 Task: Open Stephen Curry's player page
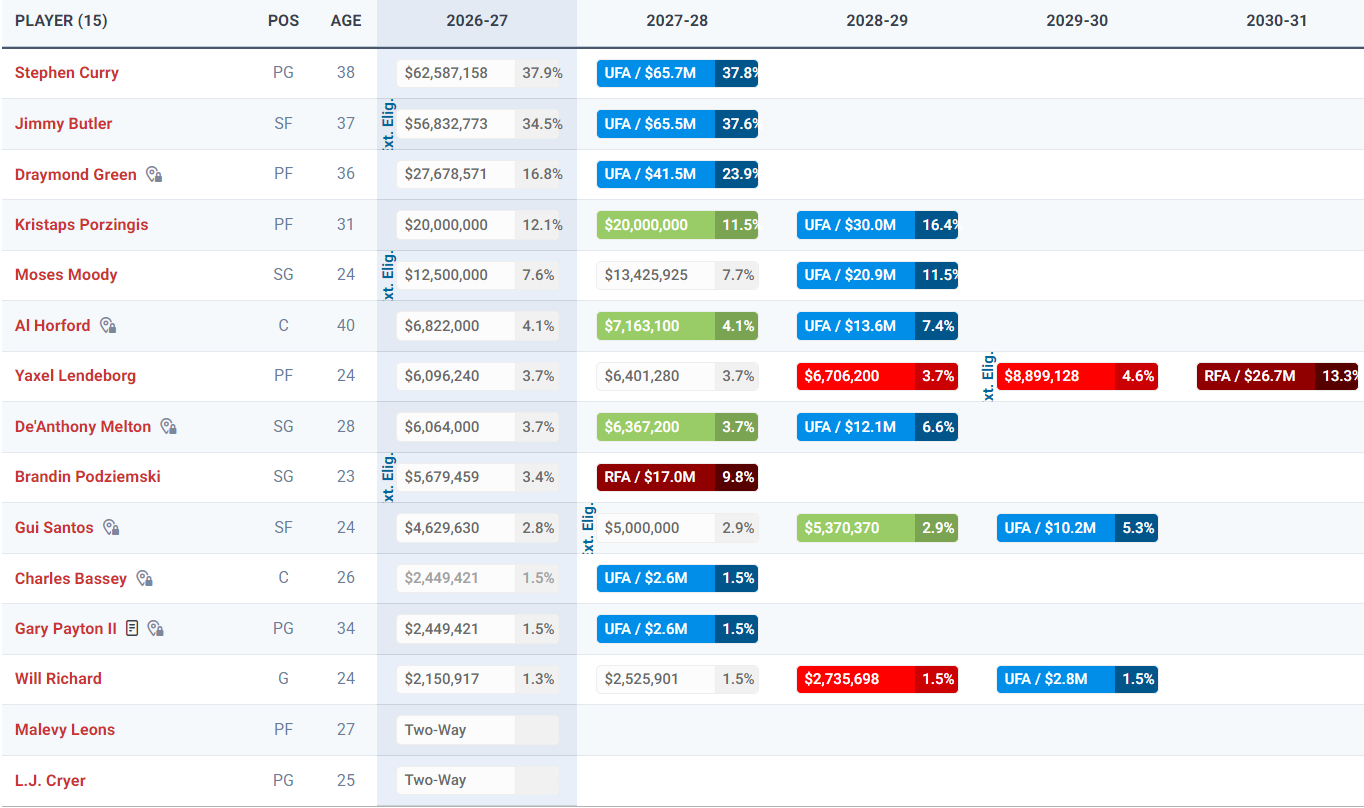tap(67, 73)
